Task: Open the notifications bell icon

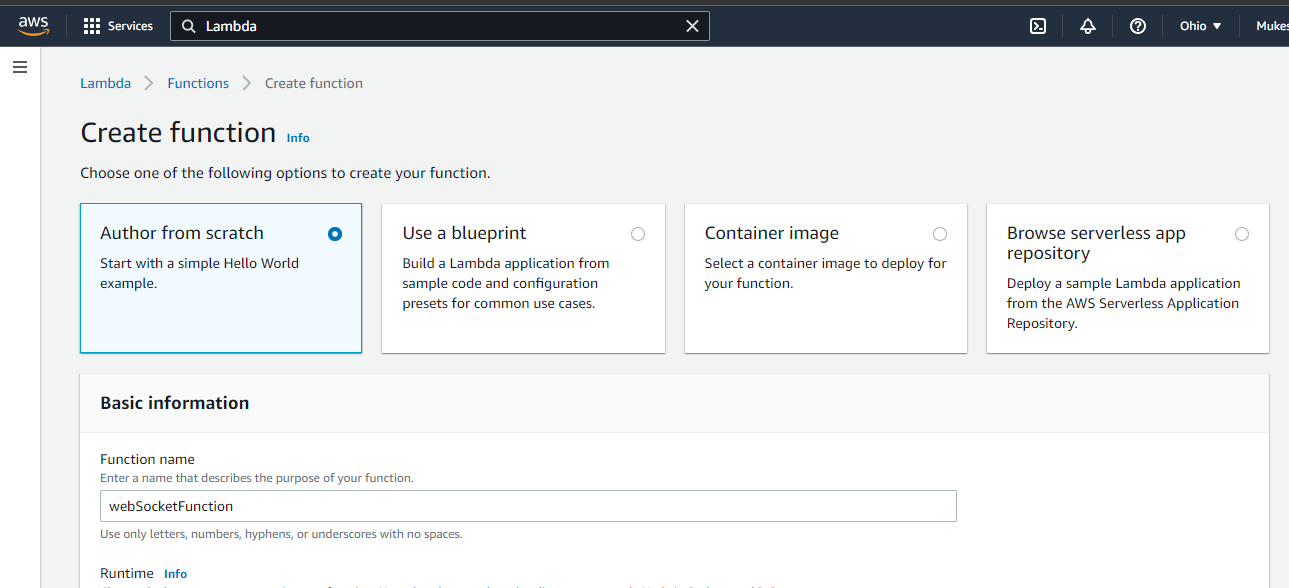Action: coord(1087,25)
